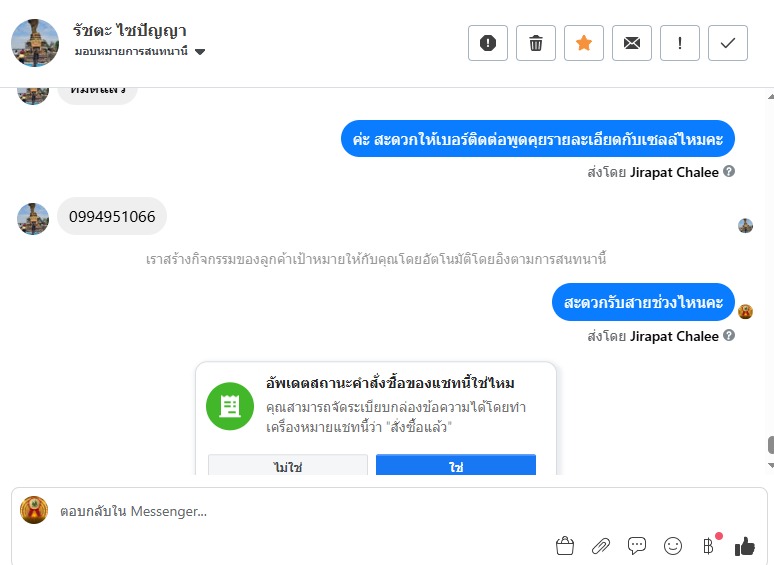Click the phone number 0994951066 message
This screenshot has height=565, width=774.
112,217
